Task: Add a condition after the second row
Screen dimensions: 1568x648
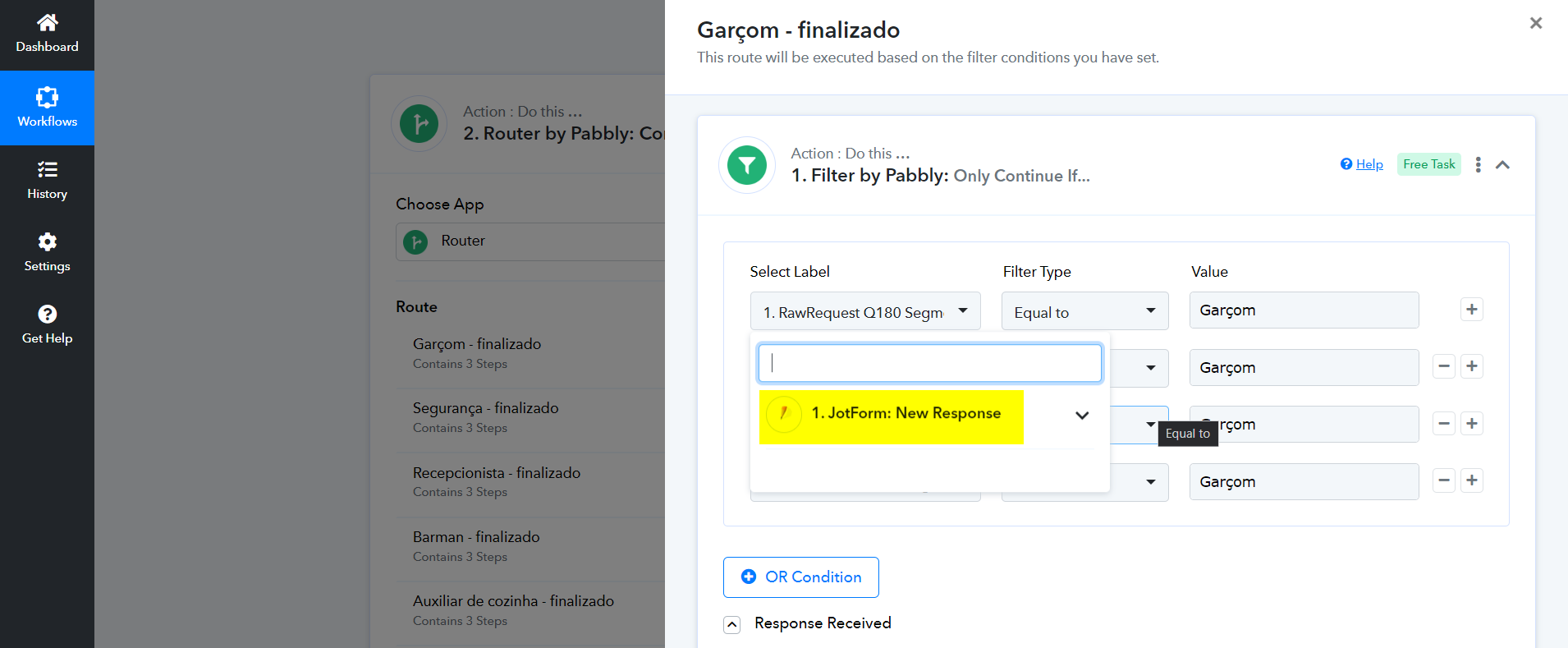Action: [x=1472, y=366]
